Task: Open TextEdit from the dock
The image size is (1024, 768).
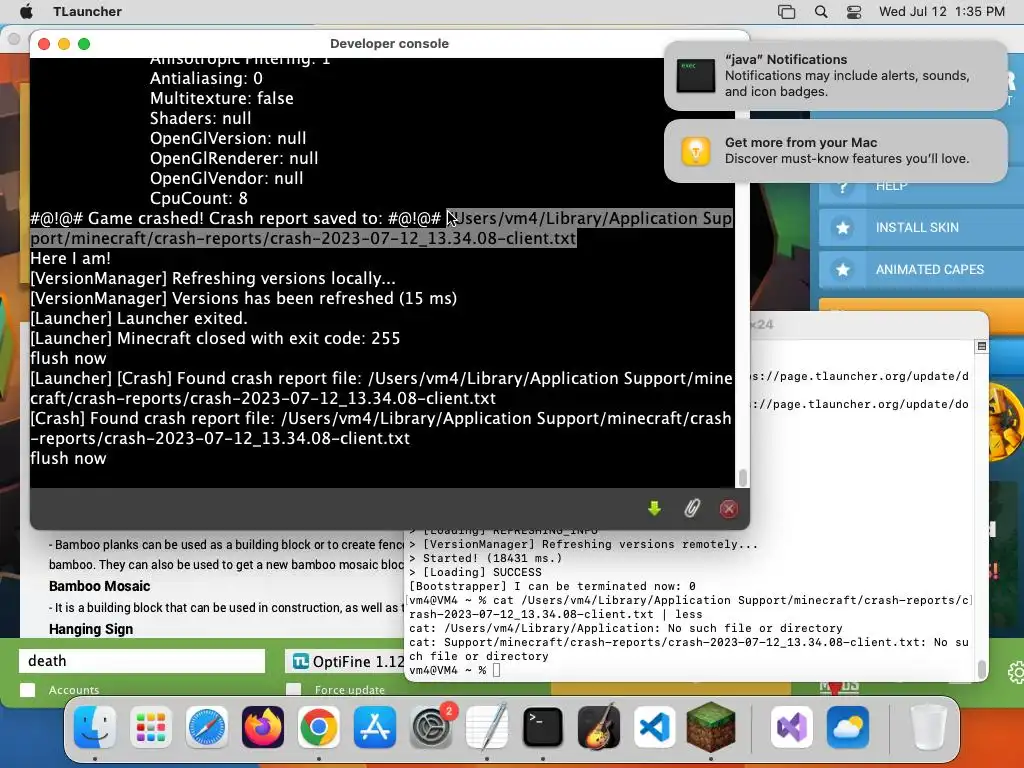Action: click(487, 726)
